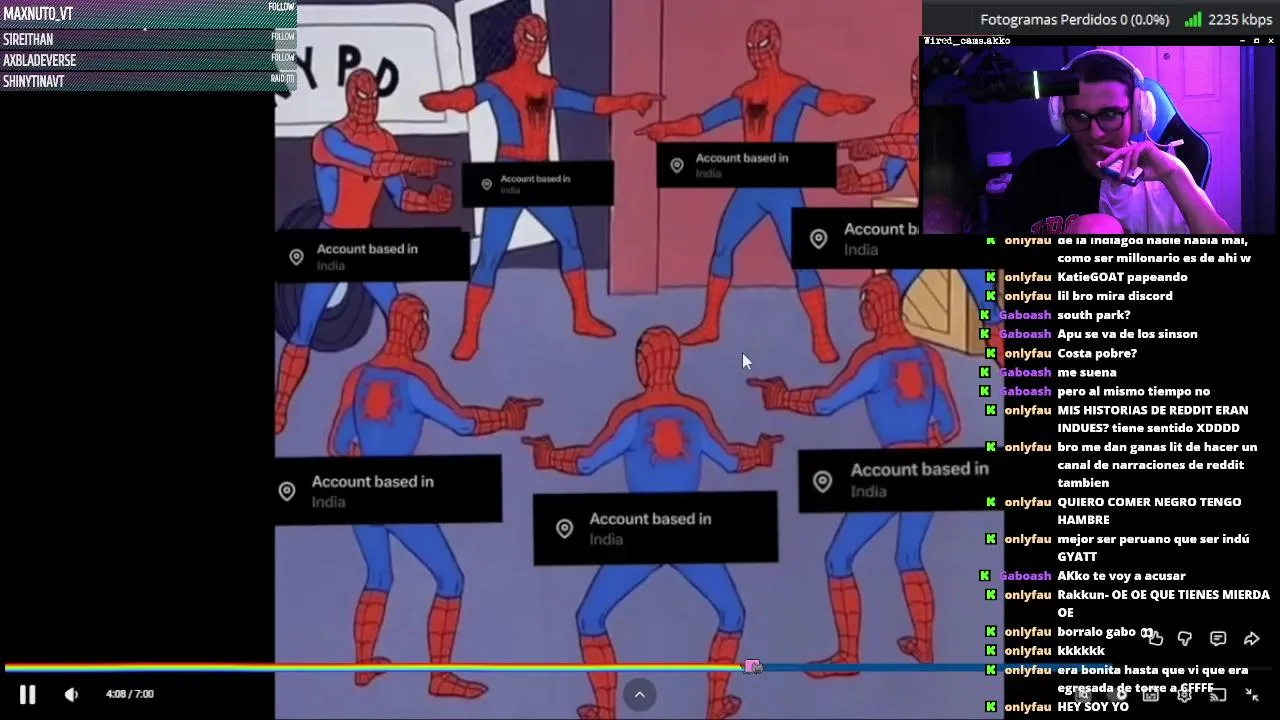Click the MAXNUTO_VT follow alert
1280x720 pixels.
(149, 14)
